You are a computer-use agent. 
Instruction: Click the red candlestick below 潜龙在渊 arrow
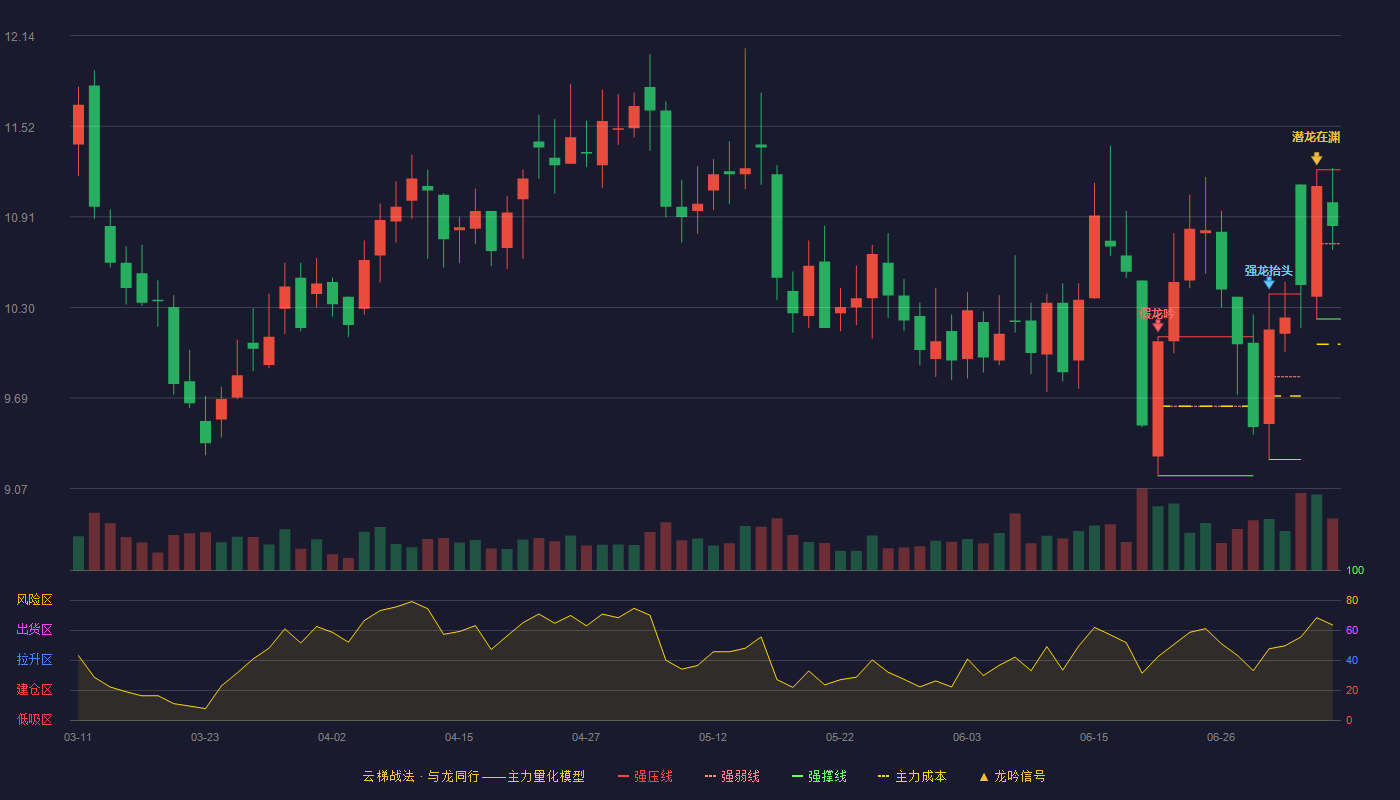1317,241
